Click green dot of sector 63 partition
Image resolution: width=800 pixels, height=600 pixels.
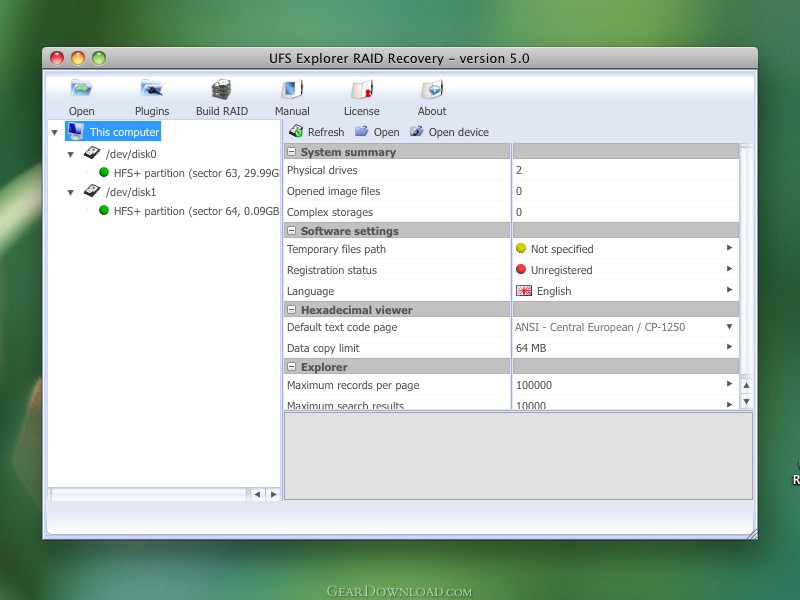tap(104, 172)
